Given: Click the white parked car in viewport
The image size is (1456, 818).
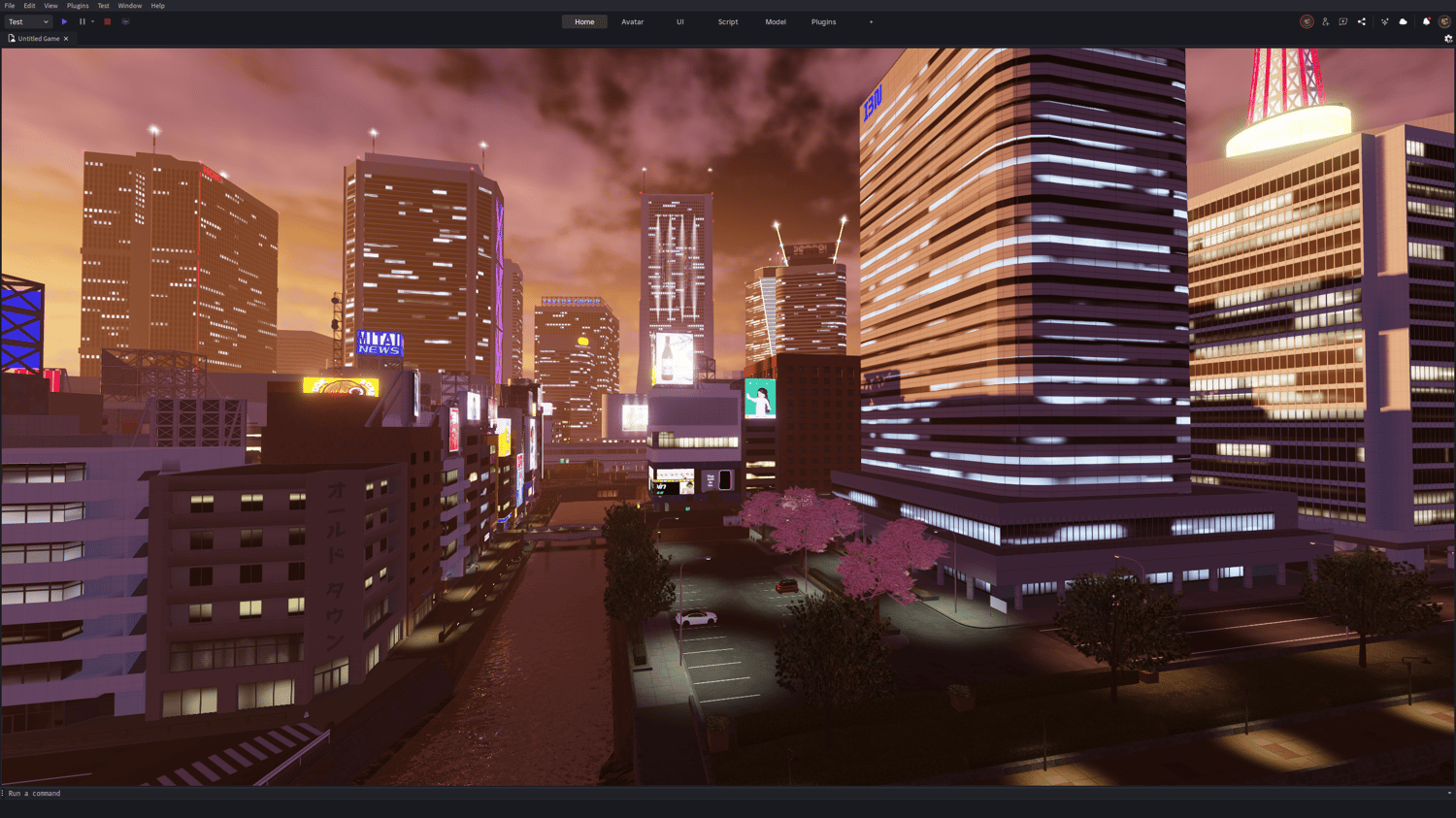Looking at the screenshot, I should (x=696, y=617).
